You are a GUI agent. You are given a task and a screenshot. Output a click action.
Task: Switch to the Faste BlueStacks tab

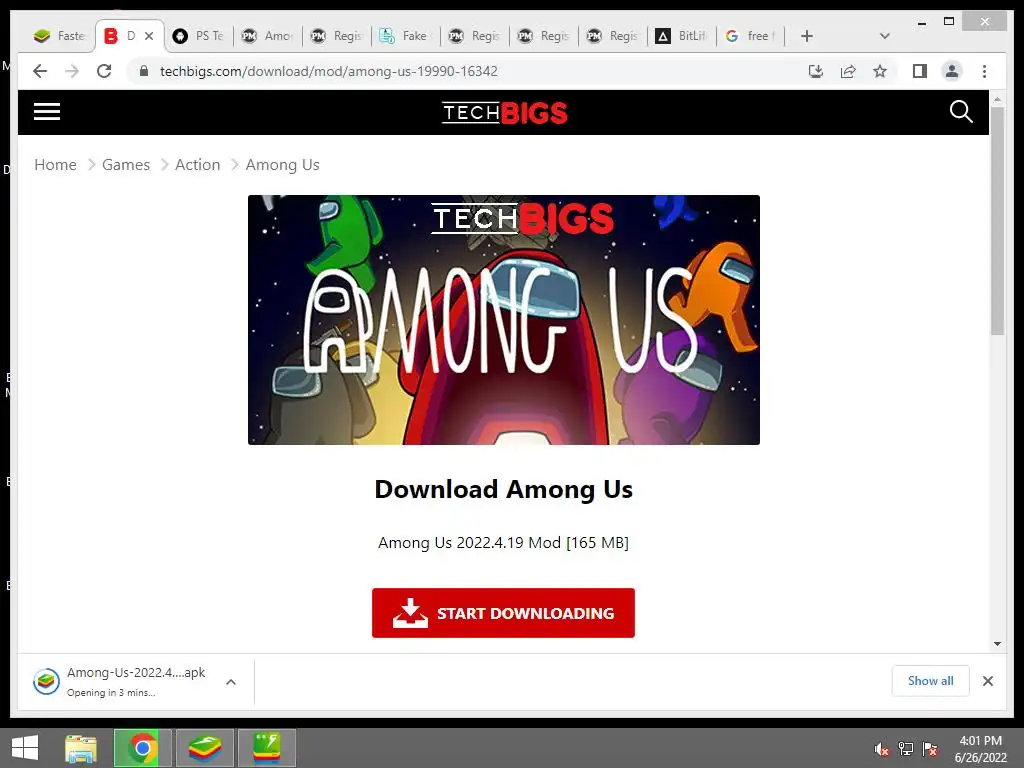(59, 36)
